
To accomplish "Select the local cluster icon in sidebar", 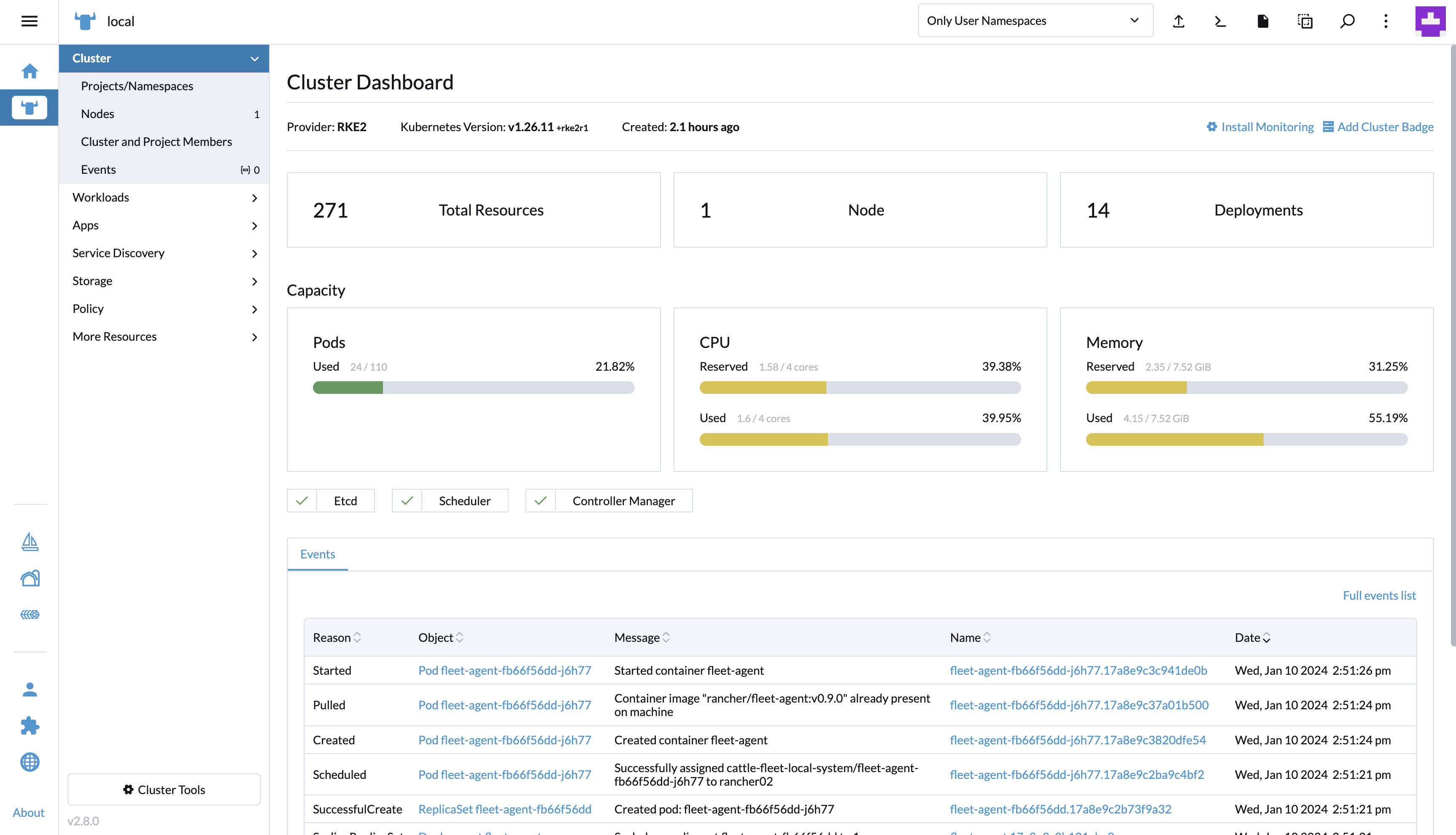I will coord(29,107).
